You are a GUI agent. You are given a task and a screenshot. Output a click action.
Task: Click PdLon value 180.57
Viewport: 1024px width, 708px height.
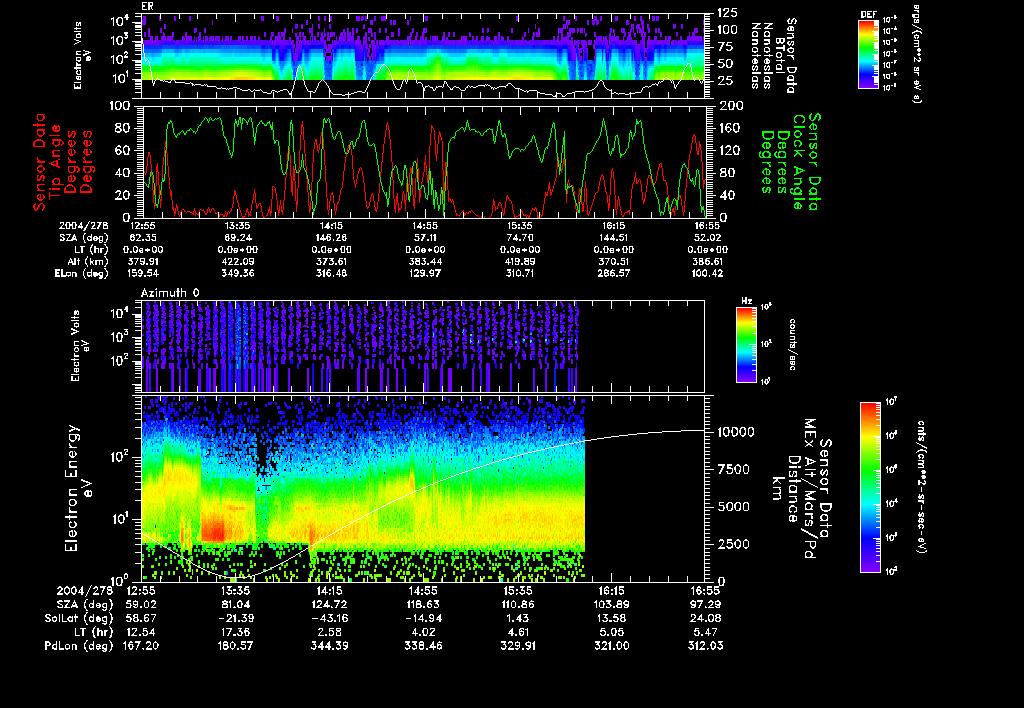pos(234,646)
